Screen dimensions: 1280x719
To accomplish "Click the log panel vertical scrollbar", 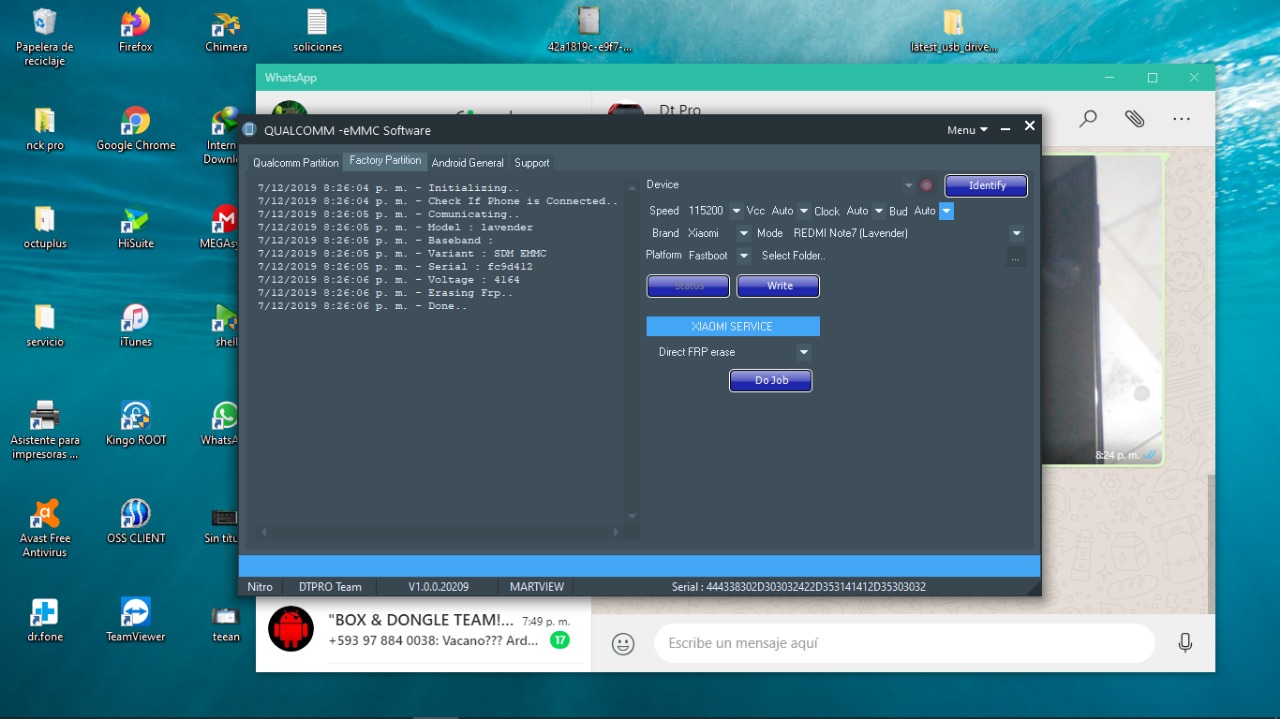I will click(x=631, y=350).
